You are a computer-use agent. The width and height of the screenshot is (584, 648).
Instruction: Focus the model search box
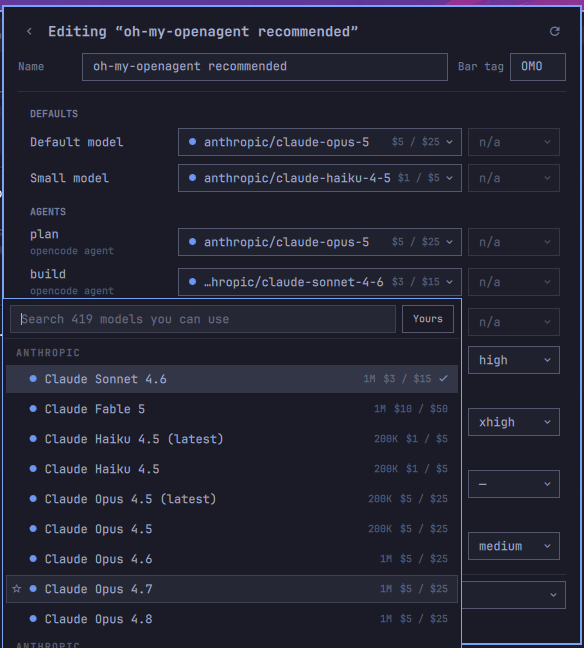[203, 319]
